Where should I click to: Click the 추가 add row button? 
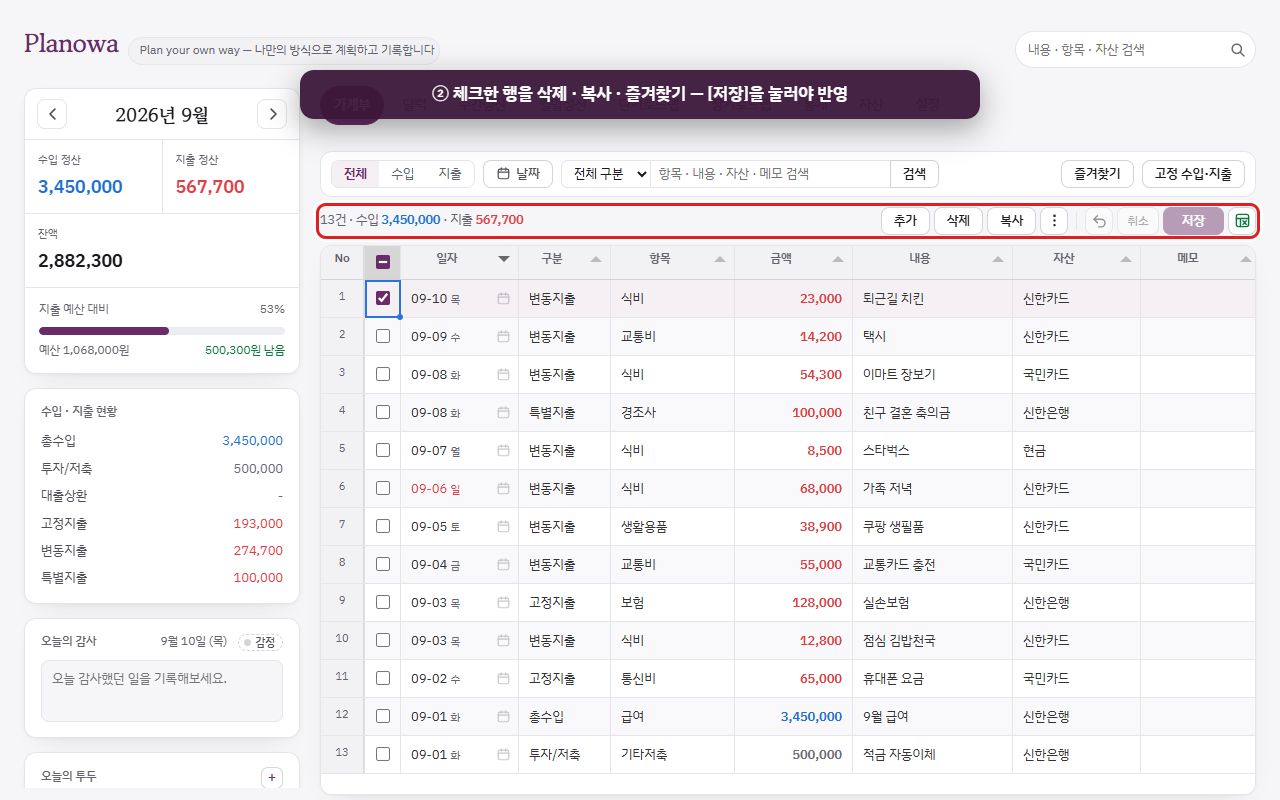pos(905,221)
